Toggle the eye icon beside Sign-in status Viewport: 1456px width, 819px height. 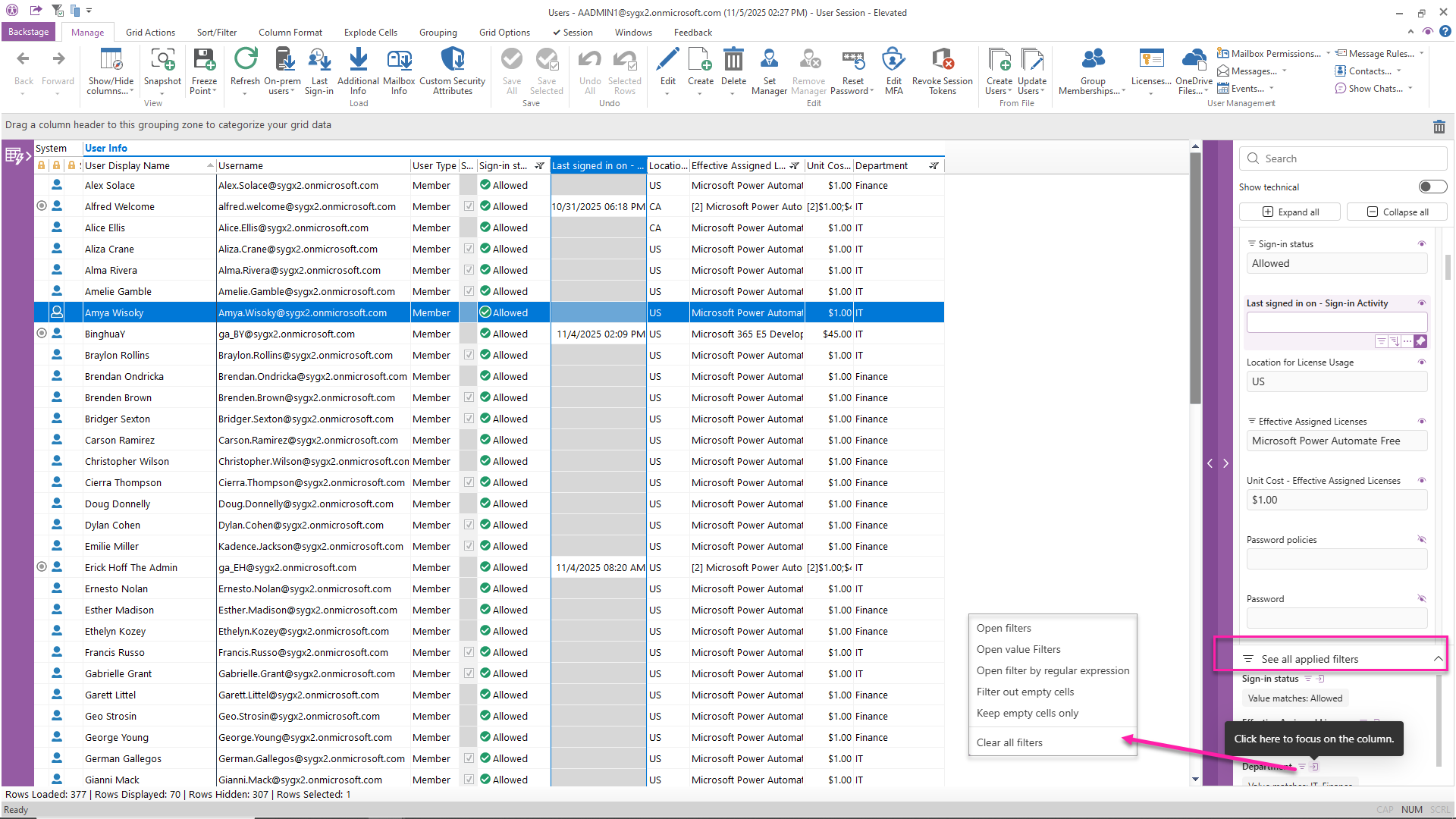point(1422,243)
